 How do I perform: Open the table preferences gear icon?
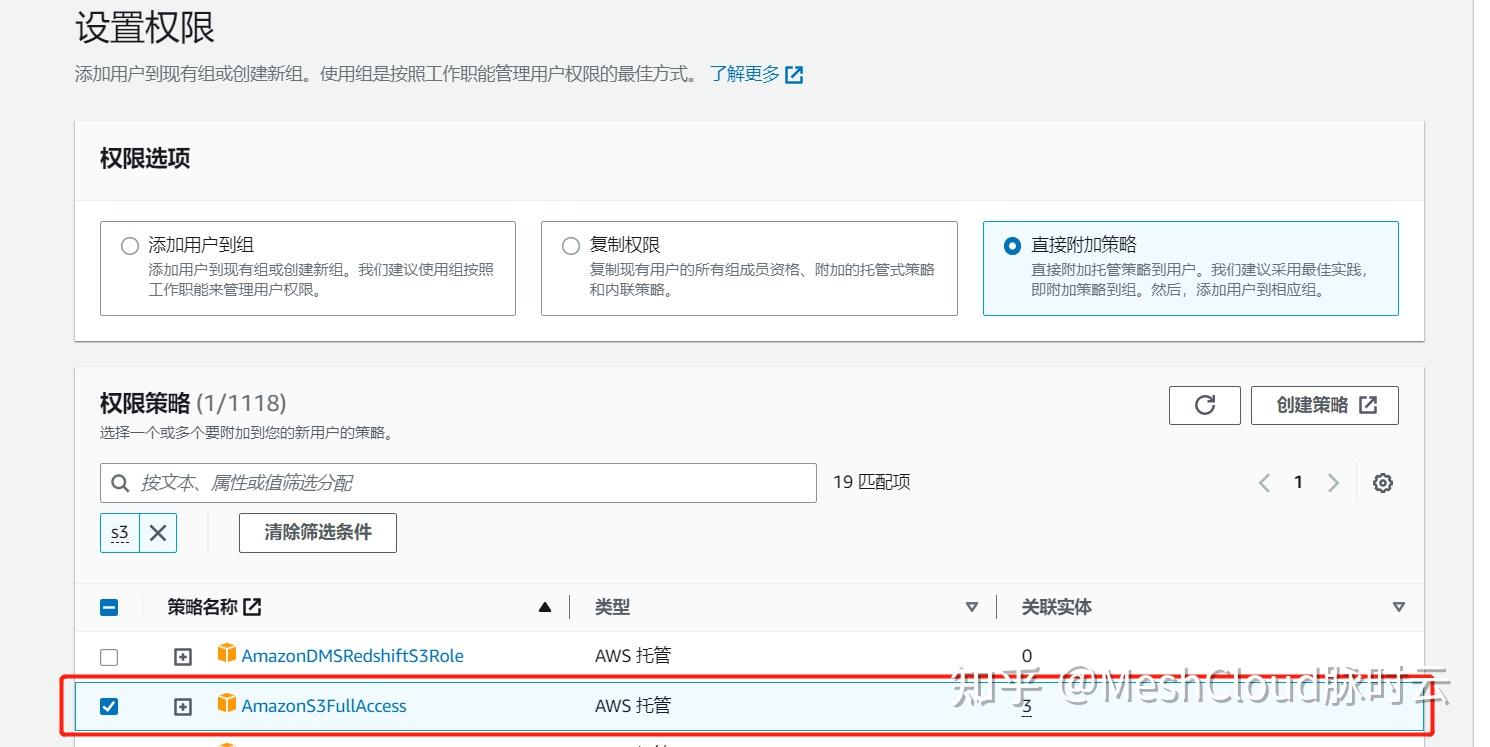(x=1382, y=482)
